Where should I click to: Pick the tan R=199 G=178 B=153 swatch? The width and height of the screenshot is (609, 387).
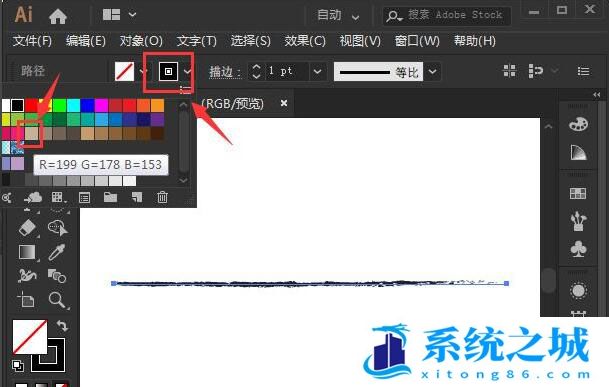tap(31, 133)
